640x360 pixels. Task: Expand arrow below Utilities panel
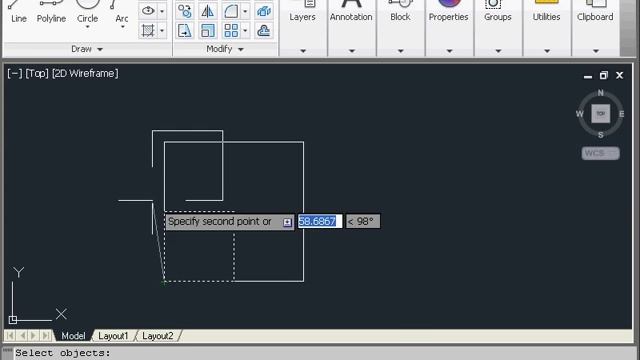(547, 51)
